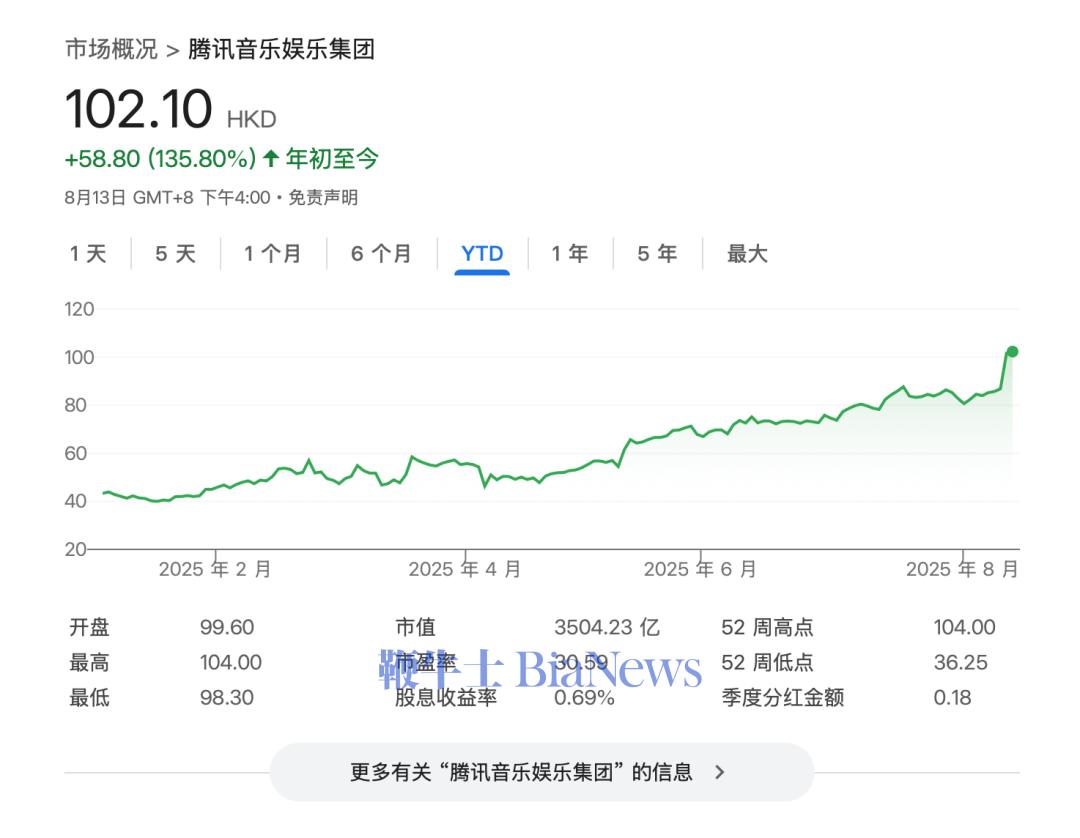Viewport: 1080px width, 838px height.
Task: Click the 季度分红金额 label
Action: pos(782,698)
